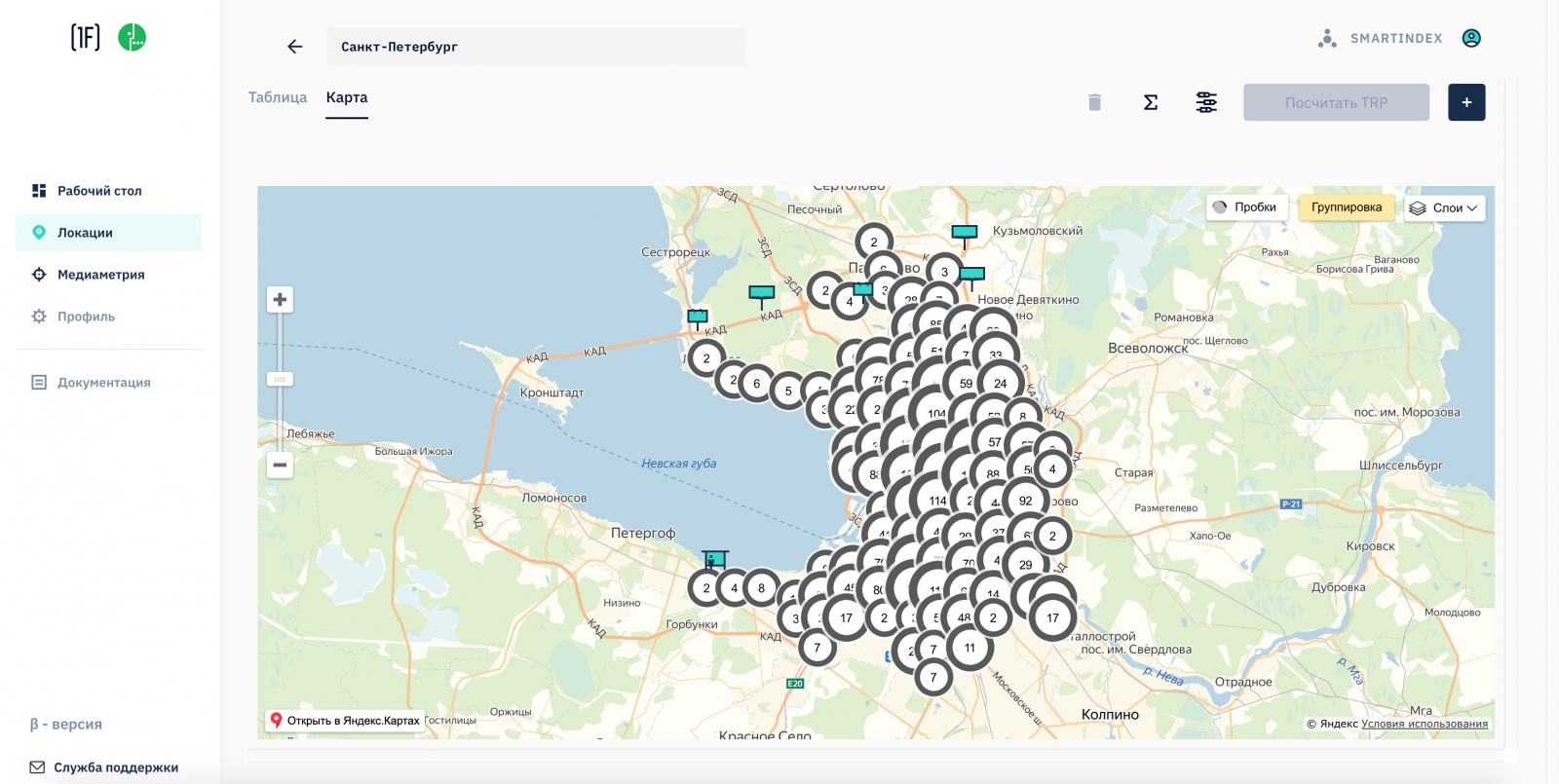Click the billboard marker near Новое Девяткино
Viewport: 1559px width, 784px height.
click(x=972, y=277)
